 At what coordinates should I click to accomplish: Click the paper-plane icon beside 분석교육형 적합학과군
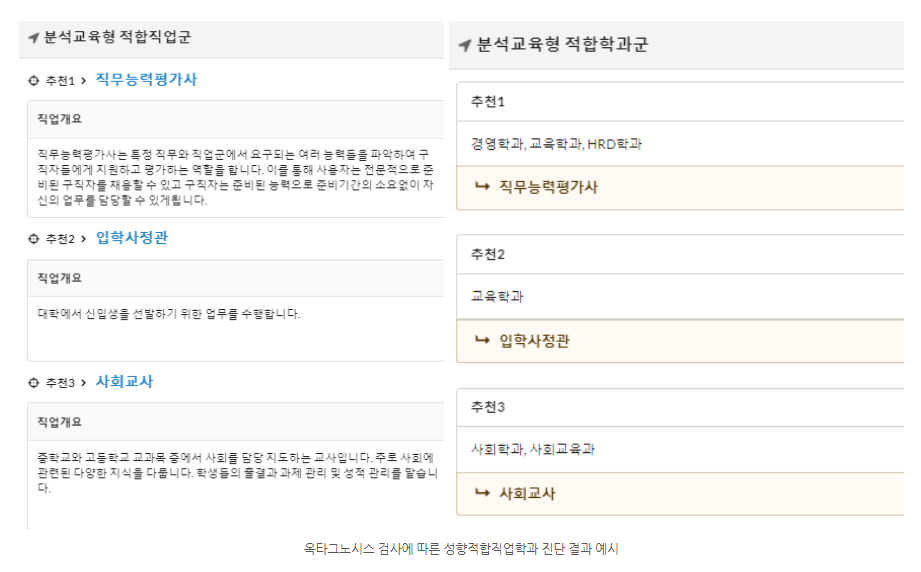coord(465,45)
